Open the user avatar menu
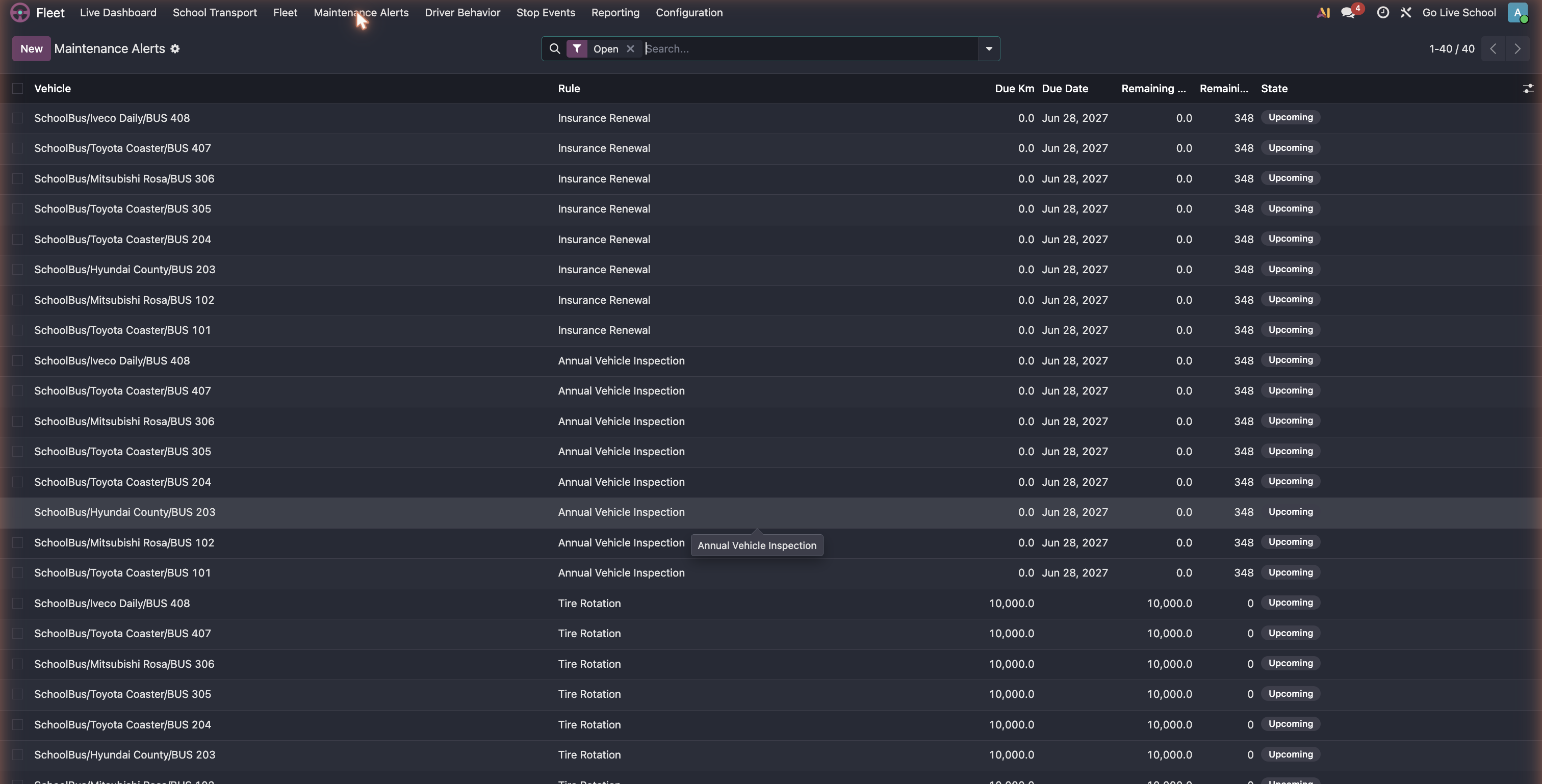Screen dimensions: 1542x784 point(1518,13)
